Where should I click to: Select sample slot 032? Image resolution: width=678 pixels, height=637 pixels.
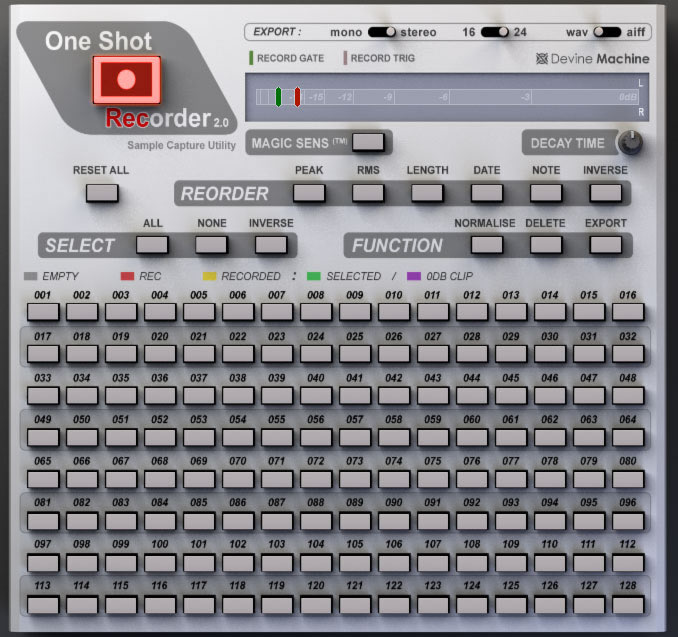coord(628,354)
